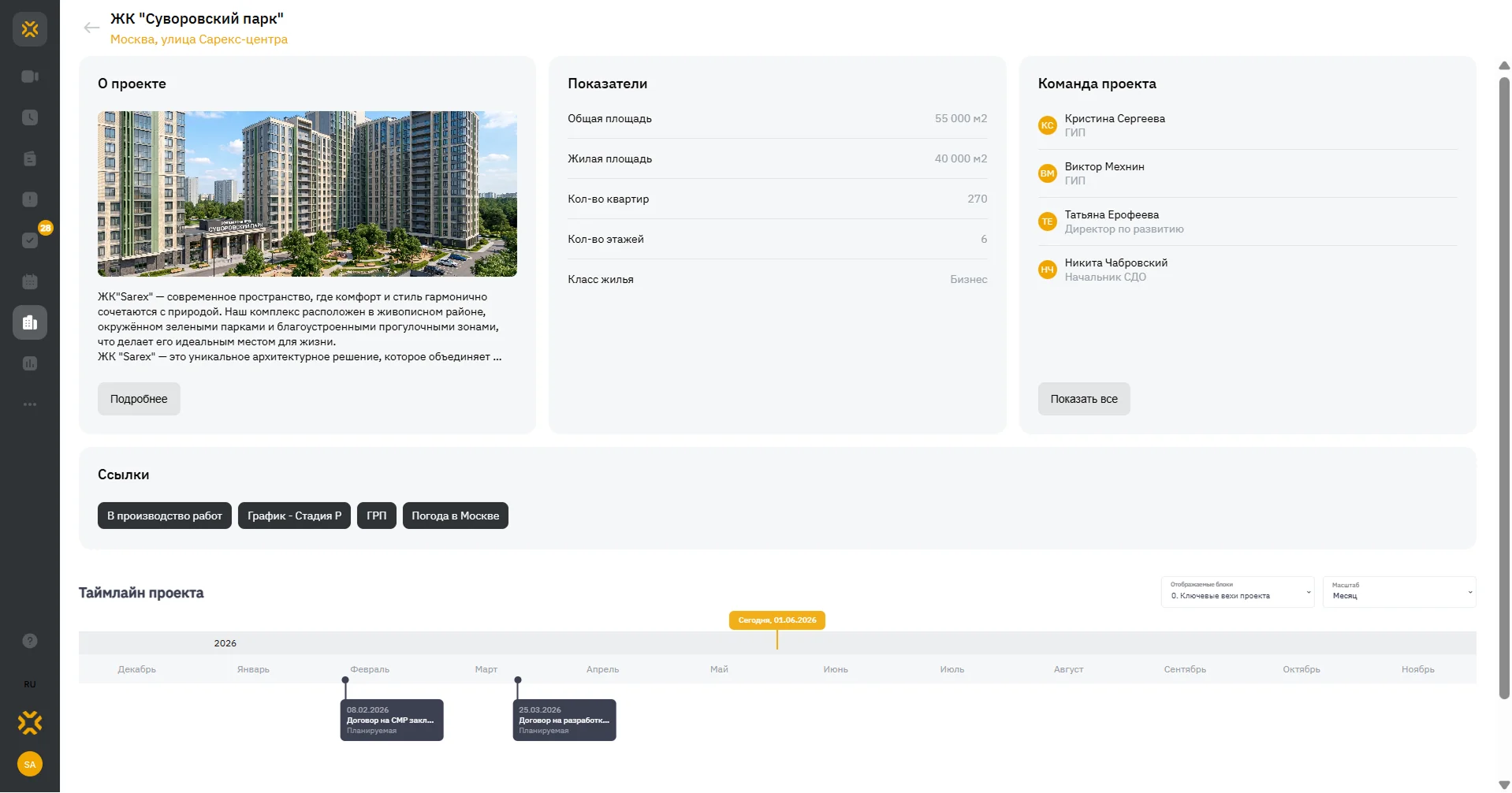Click the Февраль month label on timeline

(x=370, y=669)
